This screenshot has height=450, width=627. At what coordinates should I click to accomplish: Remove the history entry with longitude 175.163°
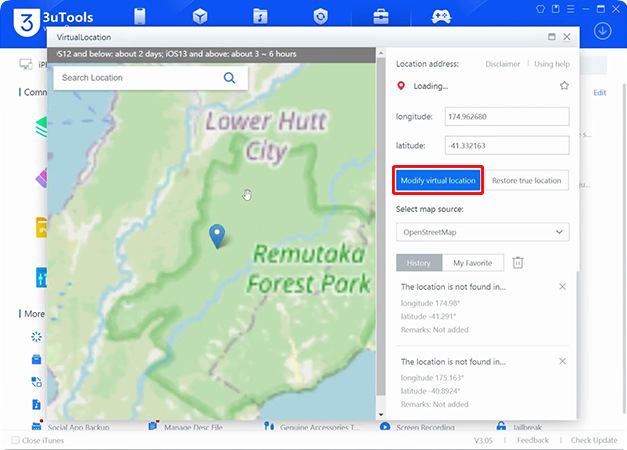coord(562,361)
